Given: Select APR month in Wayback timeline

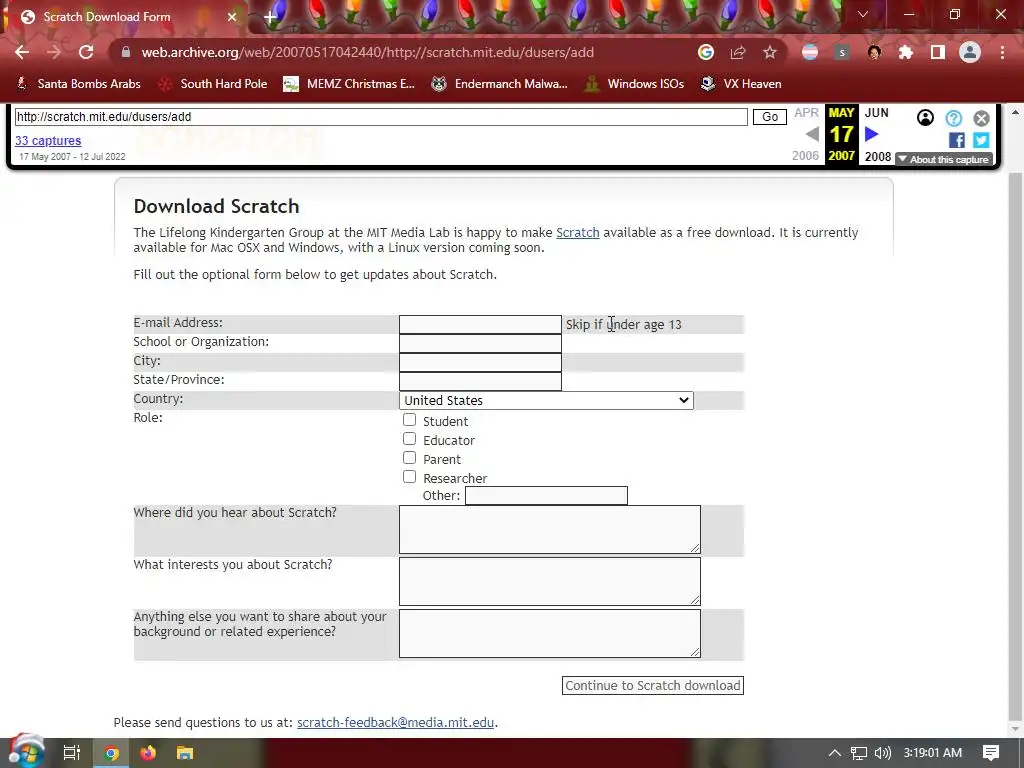Looking at the screenshot, I should tap(807, 113).
